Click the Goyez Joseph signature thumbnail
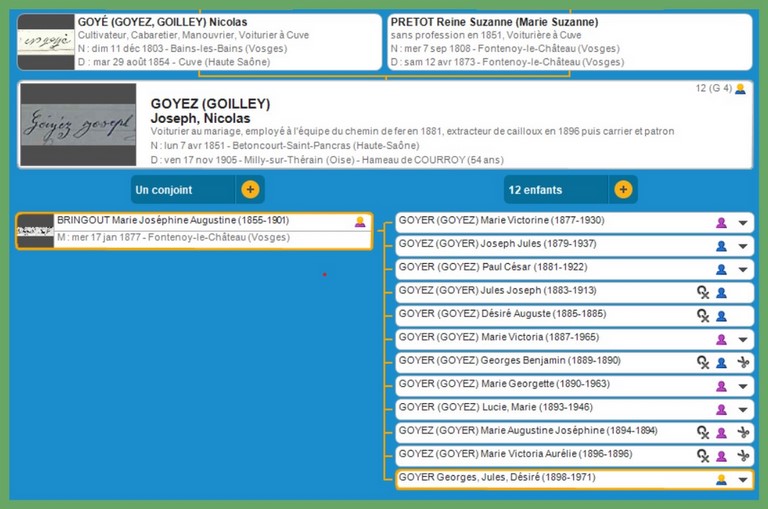Image resolution: width=768 pixels, height=509 pixels. 78,124
